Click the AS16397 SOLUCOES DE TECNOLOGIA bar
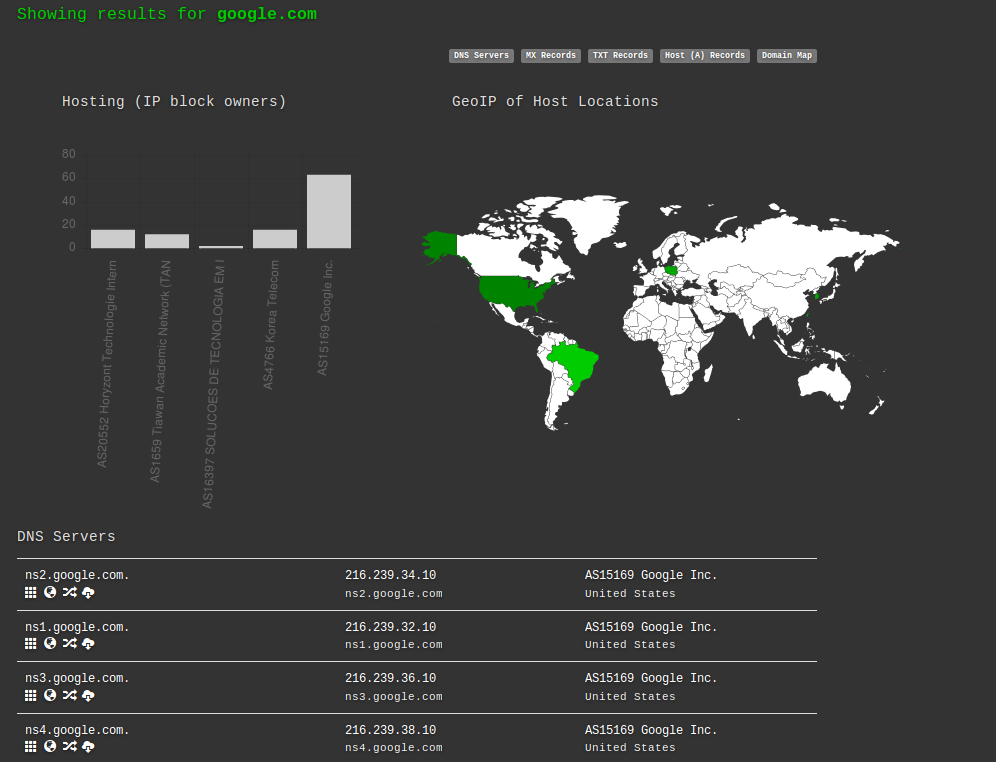The height and width of the screenshot is (762, 996). tap(221, 246)
